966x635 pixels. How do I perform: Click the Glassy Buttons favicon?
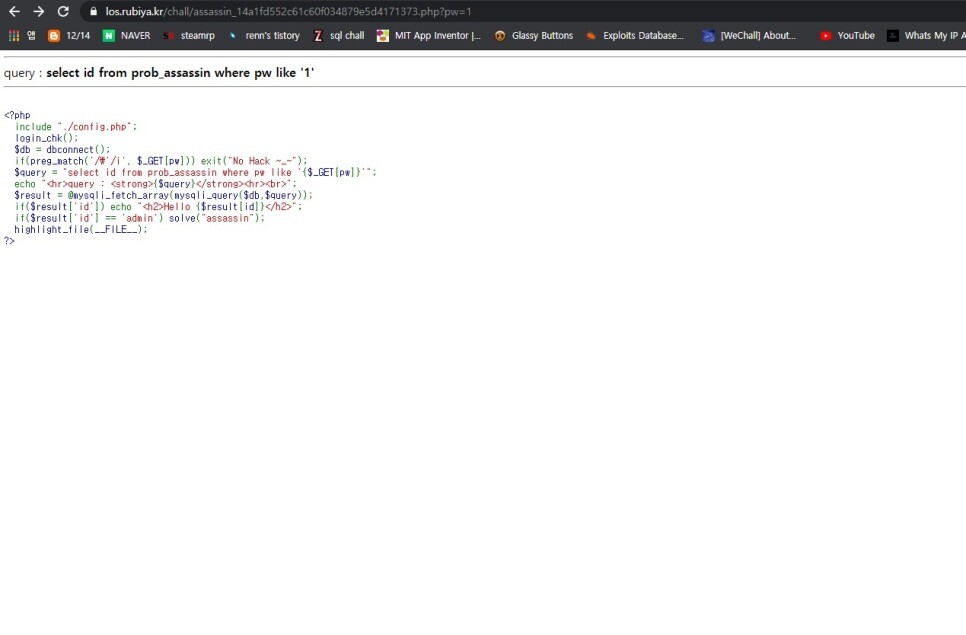tap(500, 36)
